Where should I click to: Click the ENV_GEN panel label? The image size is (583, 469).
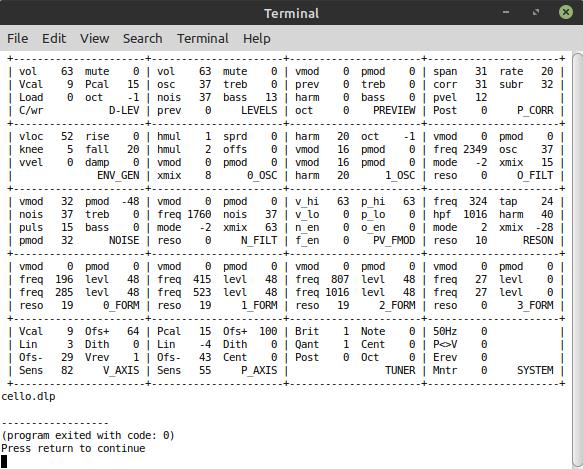(118, 176)
